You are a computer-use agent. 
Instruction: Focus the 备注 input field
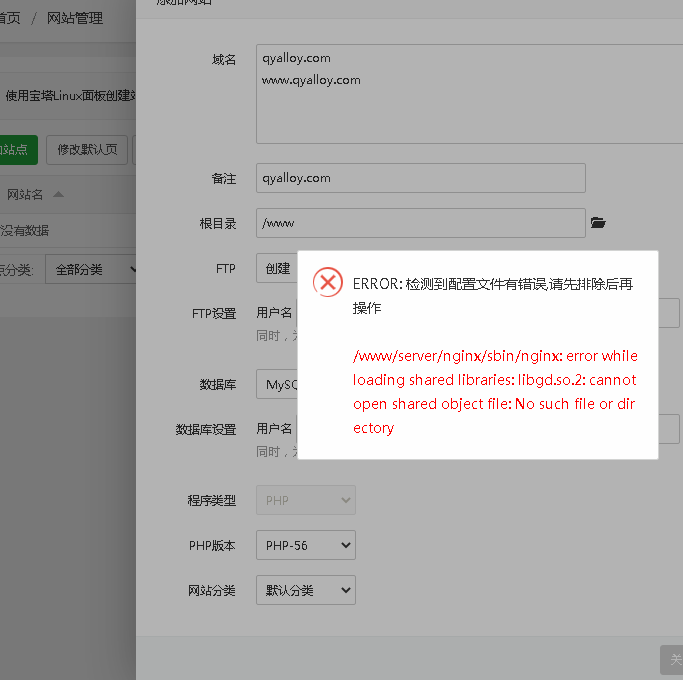click(x=420, y=178)
